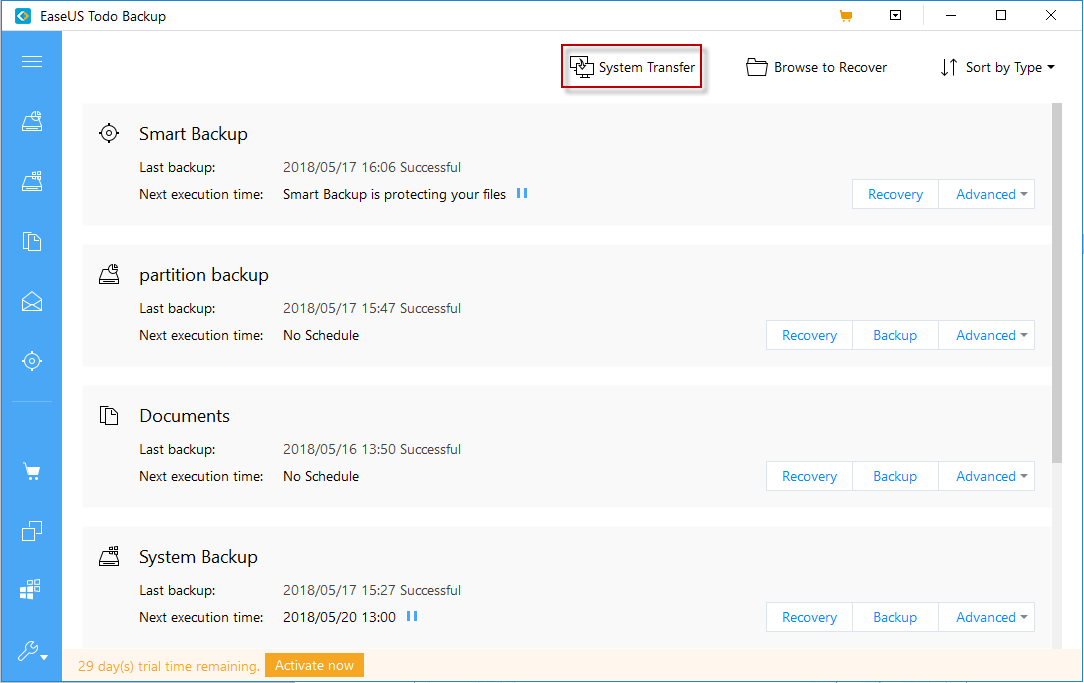Click 'No Schedule' text for Documents
1084x683 pixels.
(321, 476)
